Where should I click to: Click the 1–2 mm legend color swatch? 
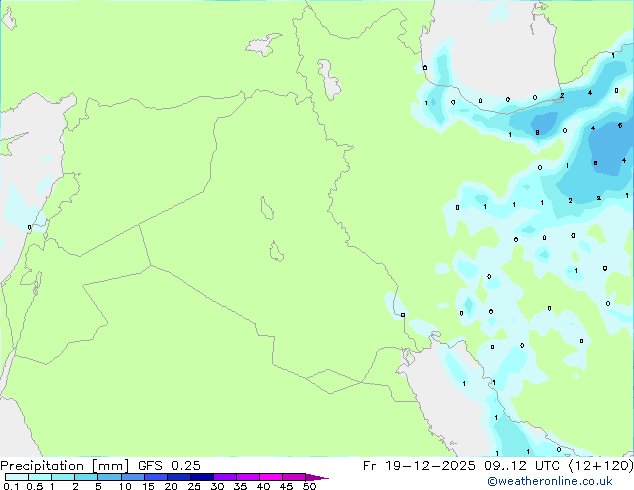[x=63, y=477]
